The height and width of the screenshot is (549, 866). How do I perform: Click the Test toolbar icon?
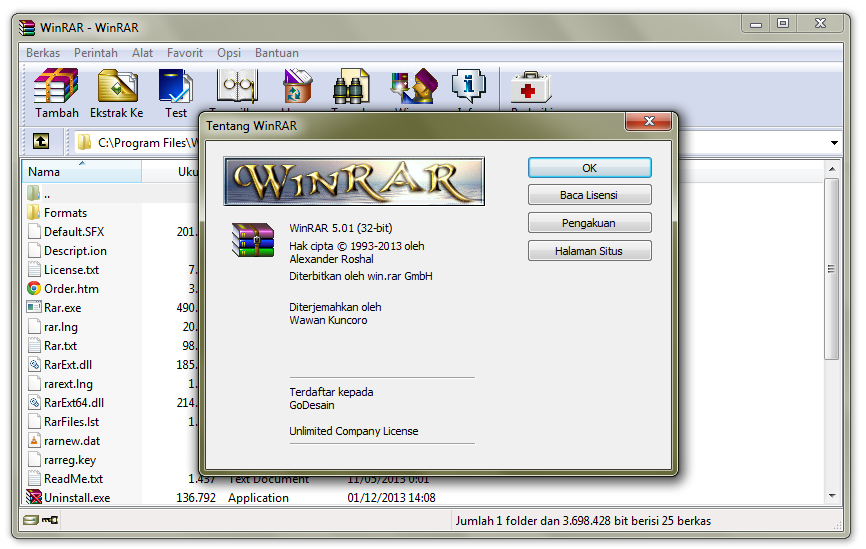click(176, 86)
